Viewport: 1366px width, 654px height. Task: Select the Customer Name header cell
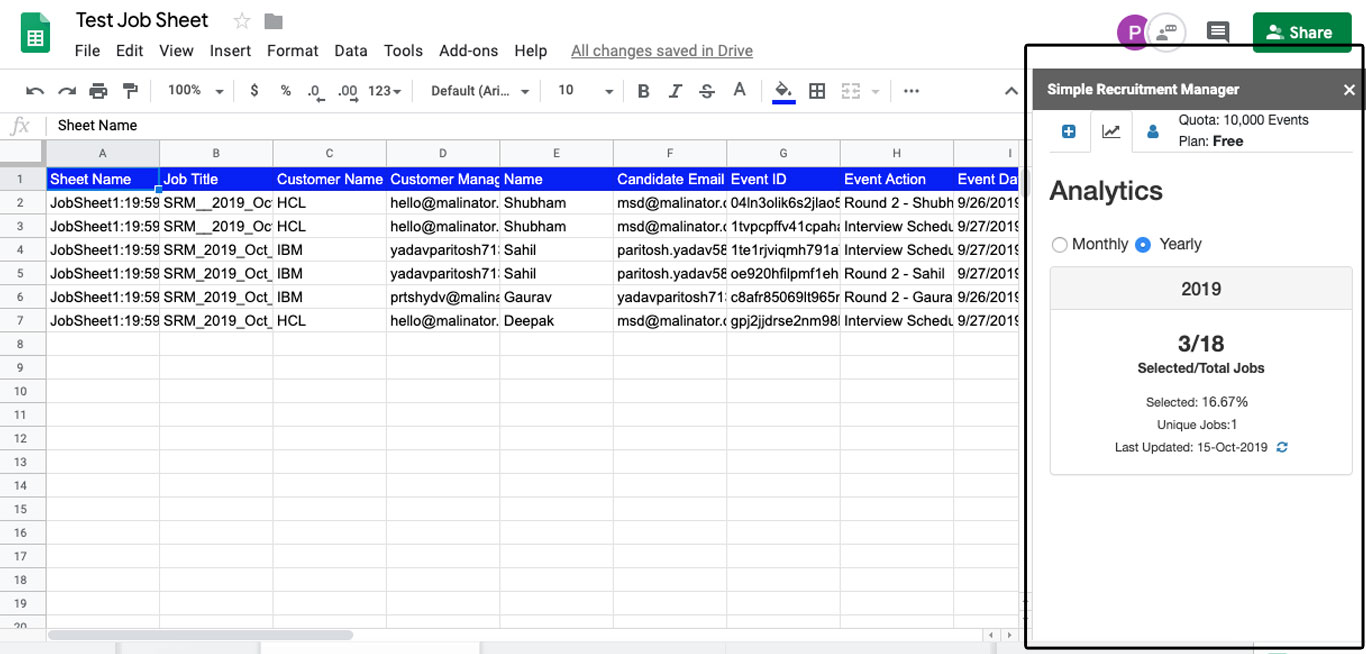329,180
